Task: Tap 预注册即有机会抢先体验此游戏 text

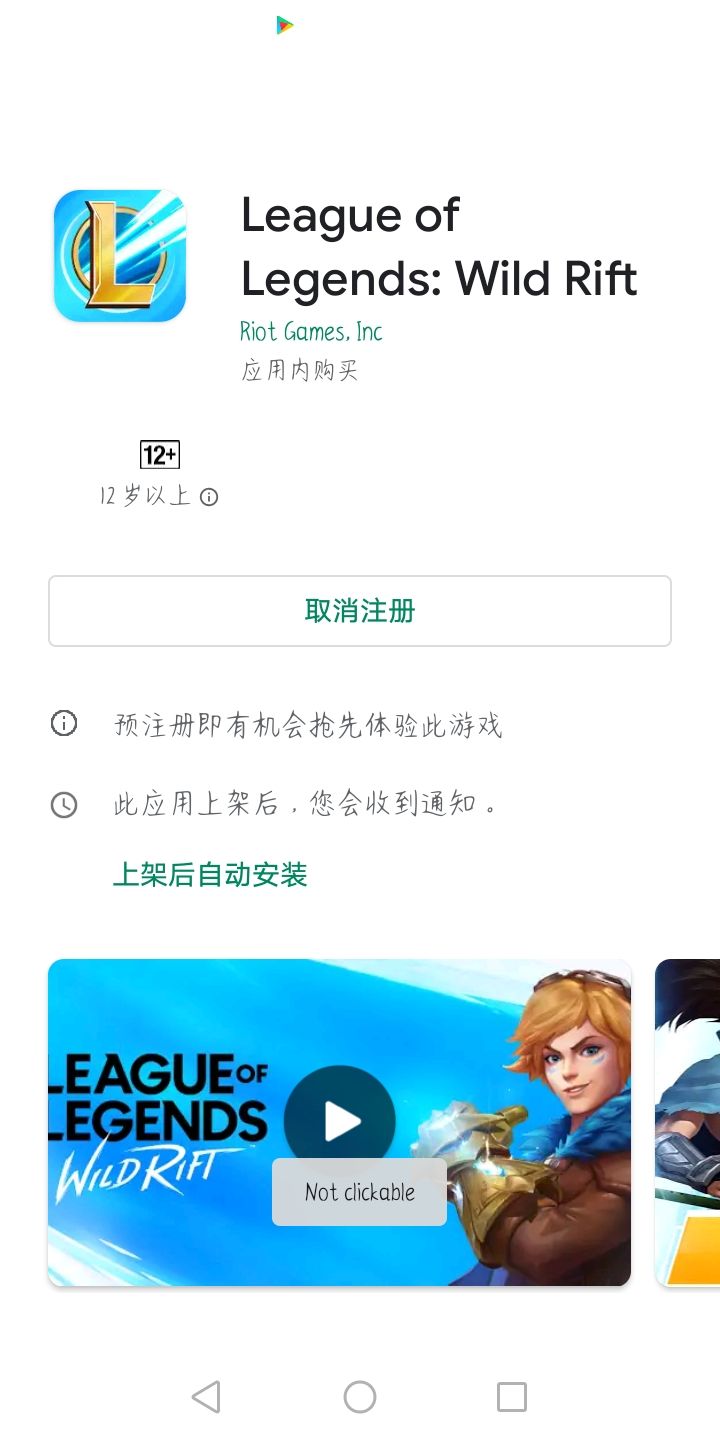Action: coord(308,724)
